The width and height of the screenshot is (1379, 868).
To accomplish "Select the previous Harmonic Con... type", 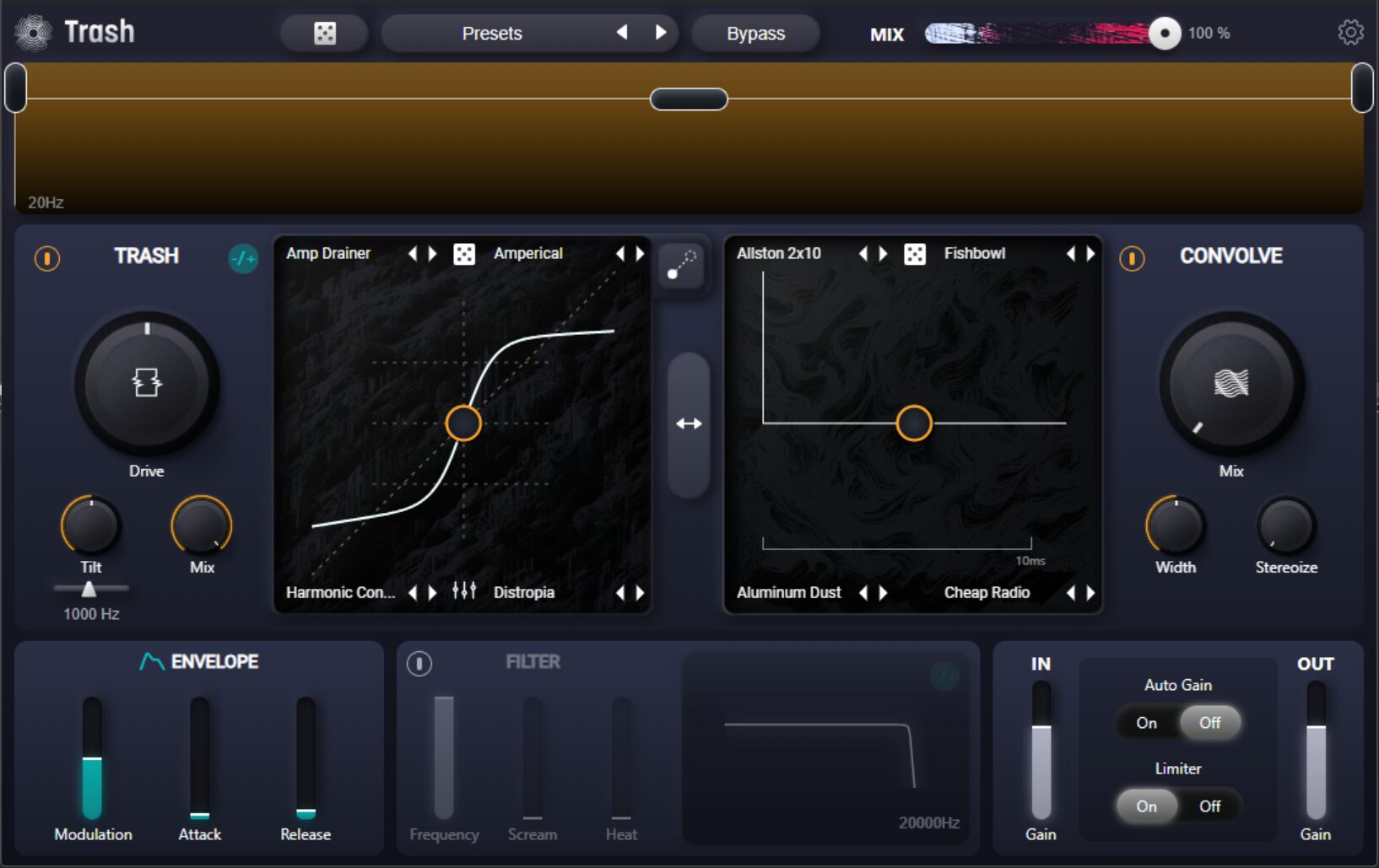I will [x=413, y=593].
